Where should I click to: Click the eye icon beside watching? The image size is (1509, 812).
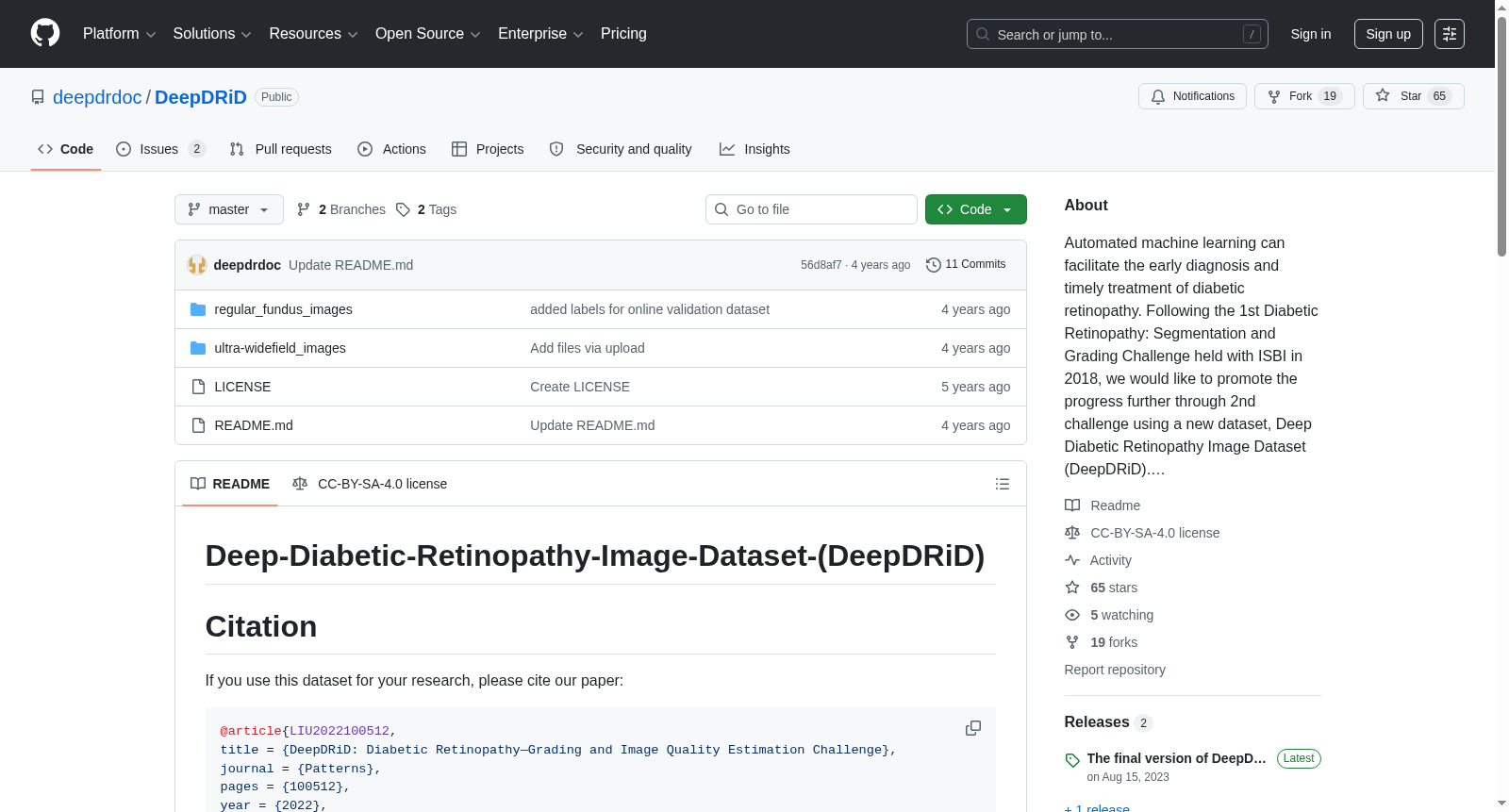tap(1072, 615)
